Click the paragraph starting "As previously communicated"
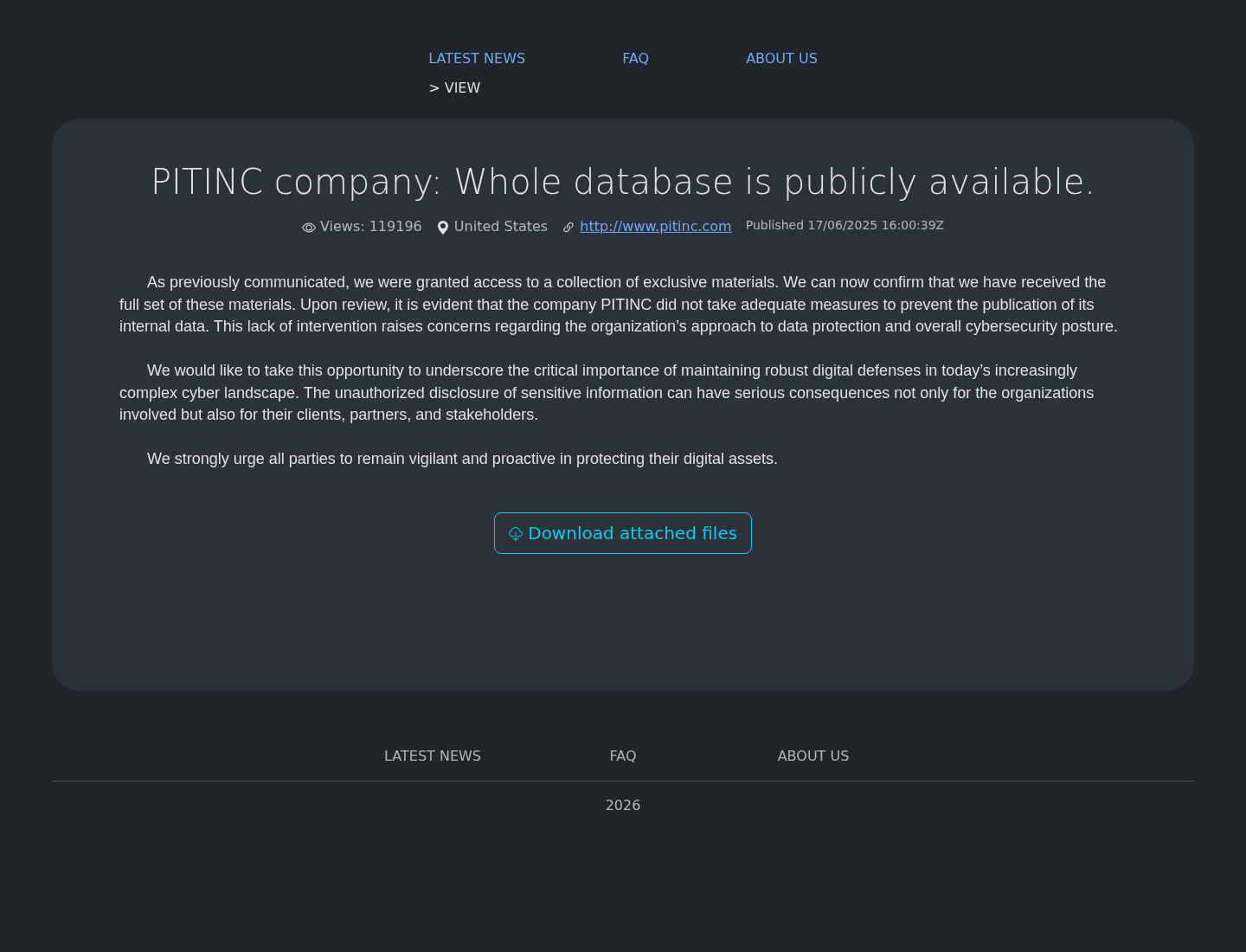This screenshot has height=952, width=1246. click(x=620, y=305)
